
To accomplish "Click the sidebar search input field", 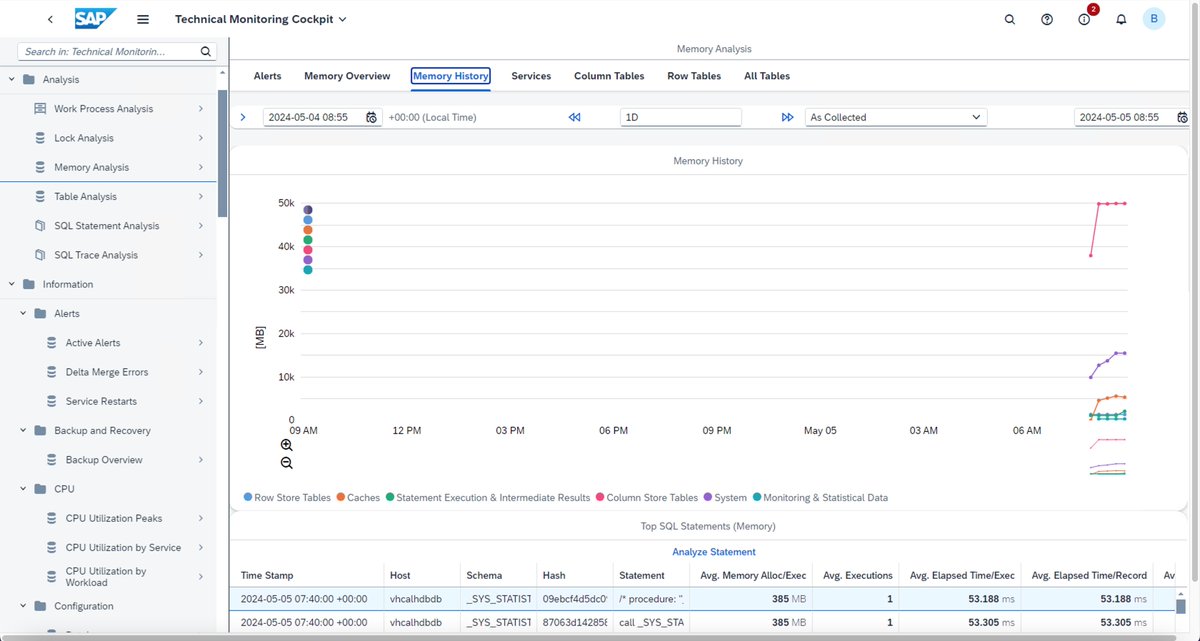I will click(x=108, y=51).
